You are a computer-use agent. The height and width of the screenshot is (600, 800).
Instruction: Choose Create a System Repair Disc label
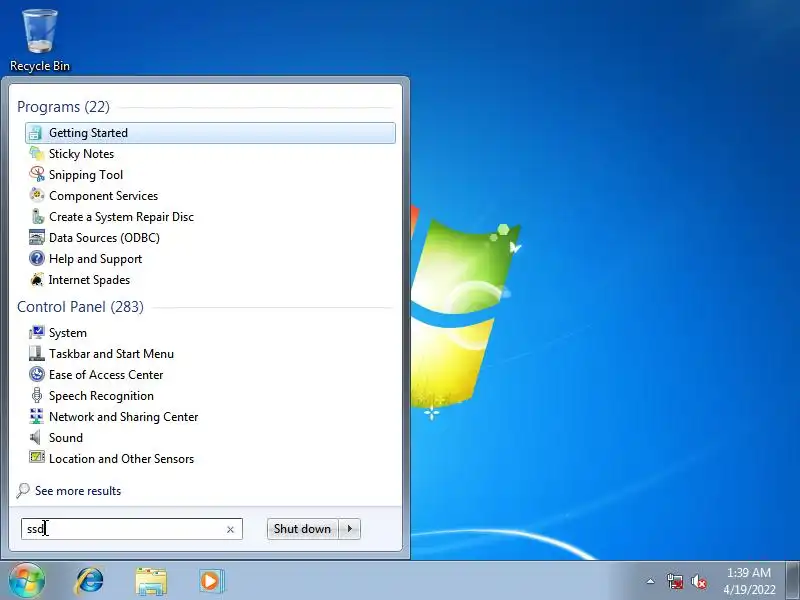pyautogui.click(x=121, y=216)
